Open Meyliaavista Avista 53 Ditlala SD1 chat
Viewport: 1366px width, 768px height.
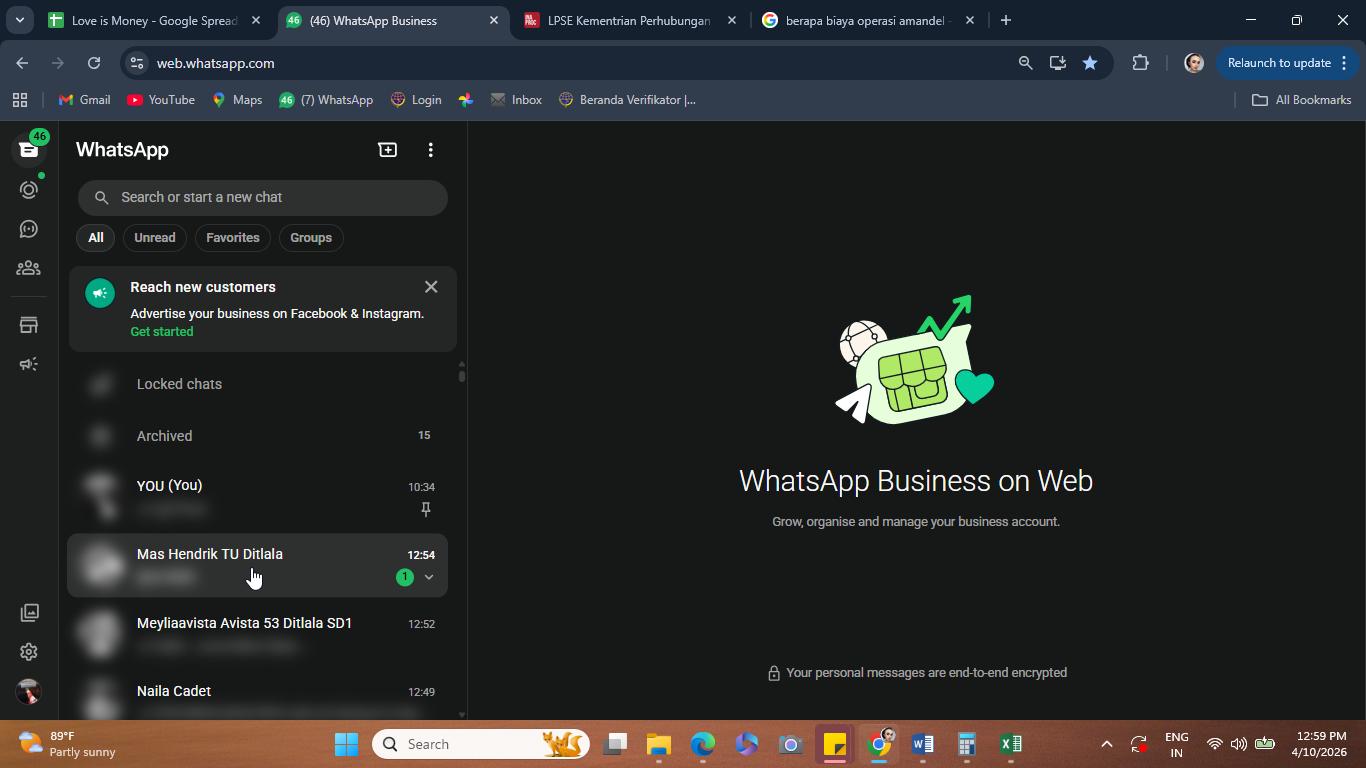point(258,634)
